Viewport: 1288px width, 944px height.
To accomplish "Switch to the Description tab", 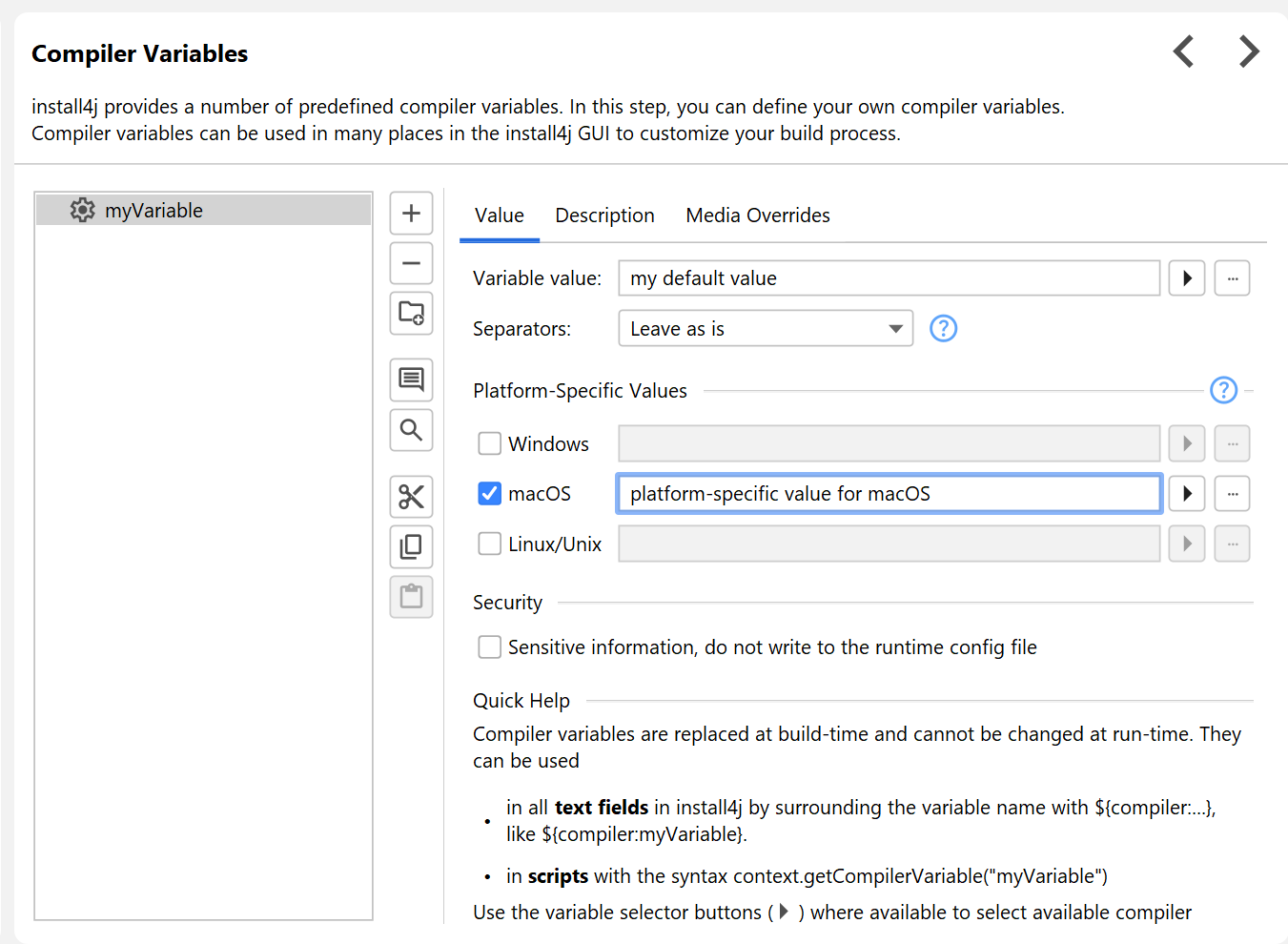I will pyautogui.click(x=604, y=215).
